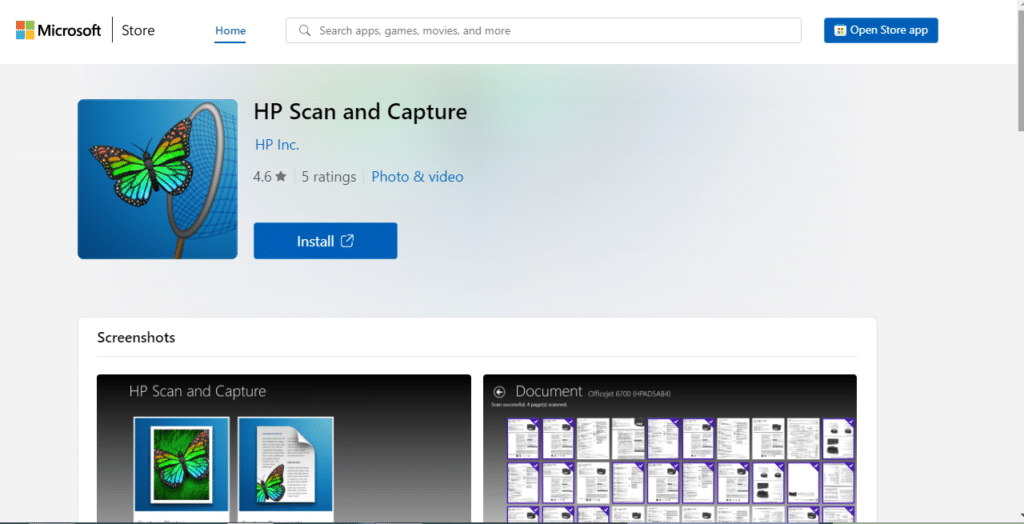
Task: Click the Capture Photos butterfly tile
Action: tap(182, 464)
